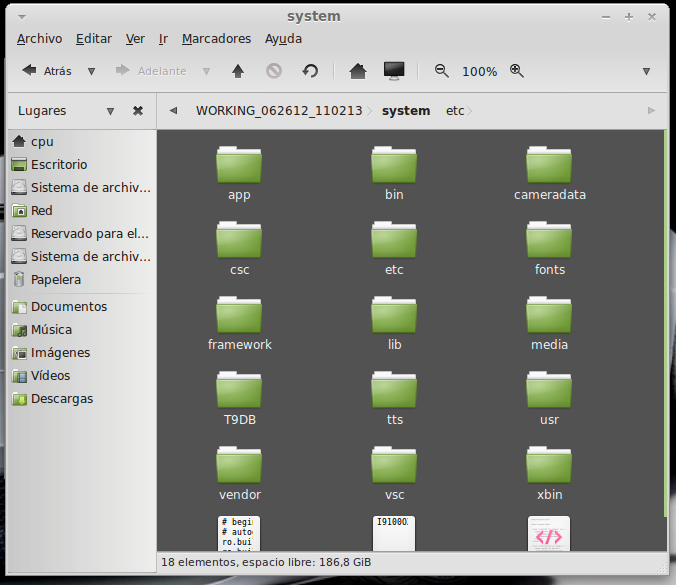Reset zoom by clicking 100%
676x585 pixels.
pyautogui.click(x=479, y=72)
